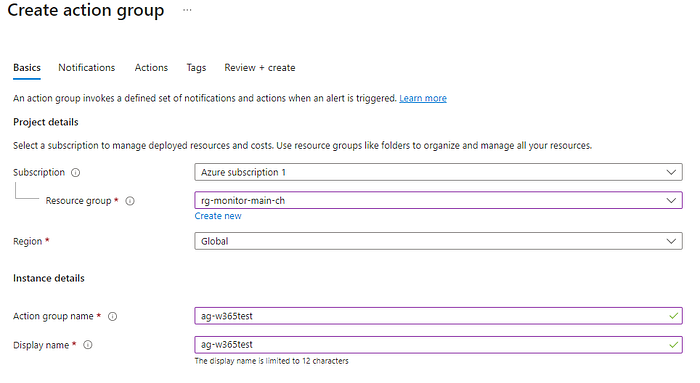Click the green checkmark in Action group name

pyautogui.click(x=673, y=316)
